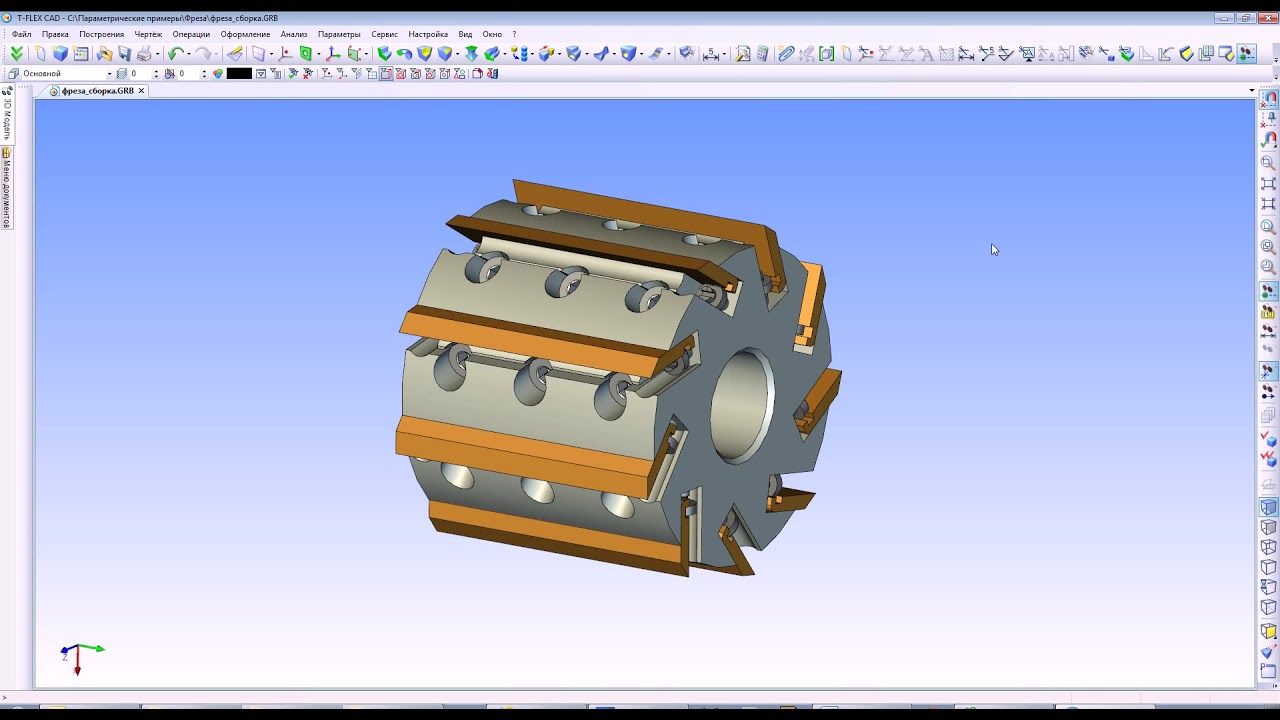Screen dimensions: 1280x720
Task: Open the Основной layer dropdown
Action: 108,74
